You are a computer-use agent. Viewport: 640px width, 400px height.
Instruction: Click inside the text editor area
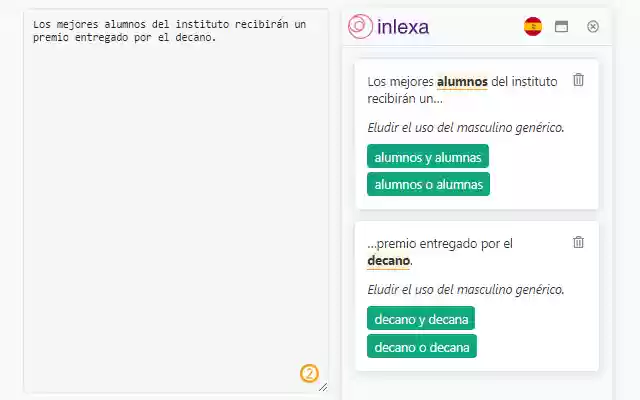tap(176, 201)
